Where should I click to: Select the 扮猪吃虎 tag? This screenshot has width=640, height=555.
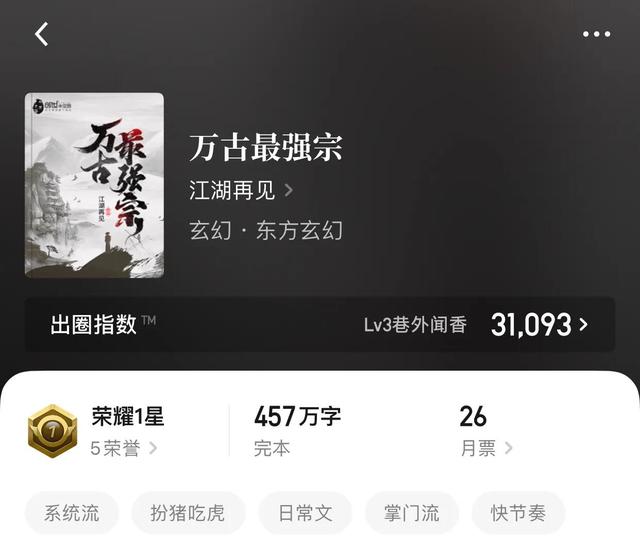(x=188, y=513)
